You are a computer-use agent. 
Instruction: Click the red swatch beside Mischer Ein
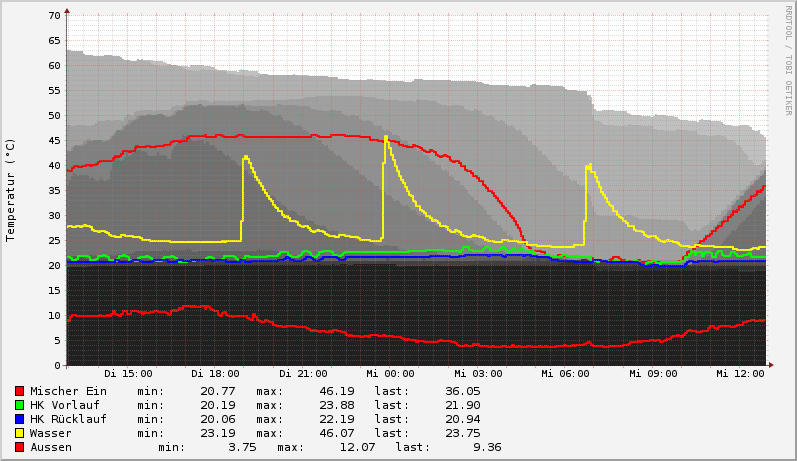click(19, 391)
